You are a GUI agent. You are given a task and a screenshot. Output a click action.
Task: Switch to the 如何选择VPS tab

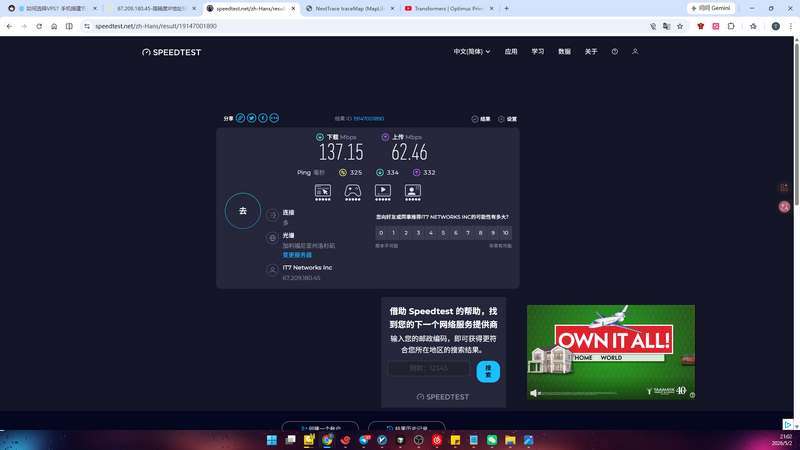(x=53, y=9)
